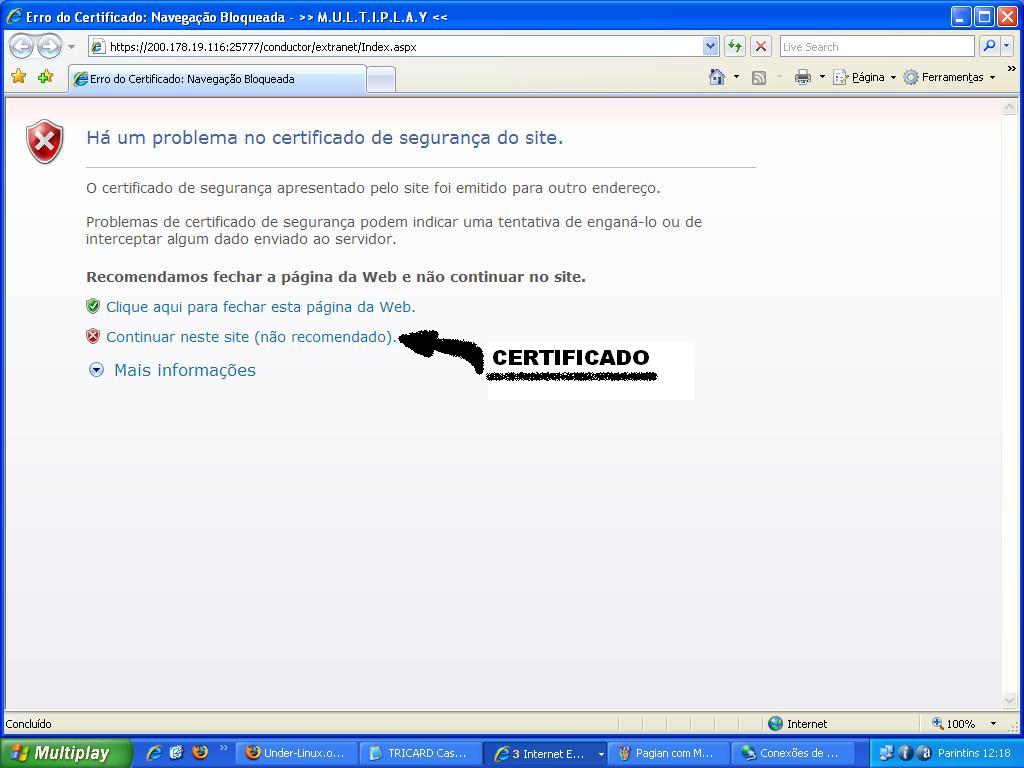This screenshot has height=768, width=1024.
Task: Expand the Home button dropdown arrow
Action: (x=737, y=77)
